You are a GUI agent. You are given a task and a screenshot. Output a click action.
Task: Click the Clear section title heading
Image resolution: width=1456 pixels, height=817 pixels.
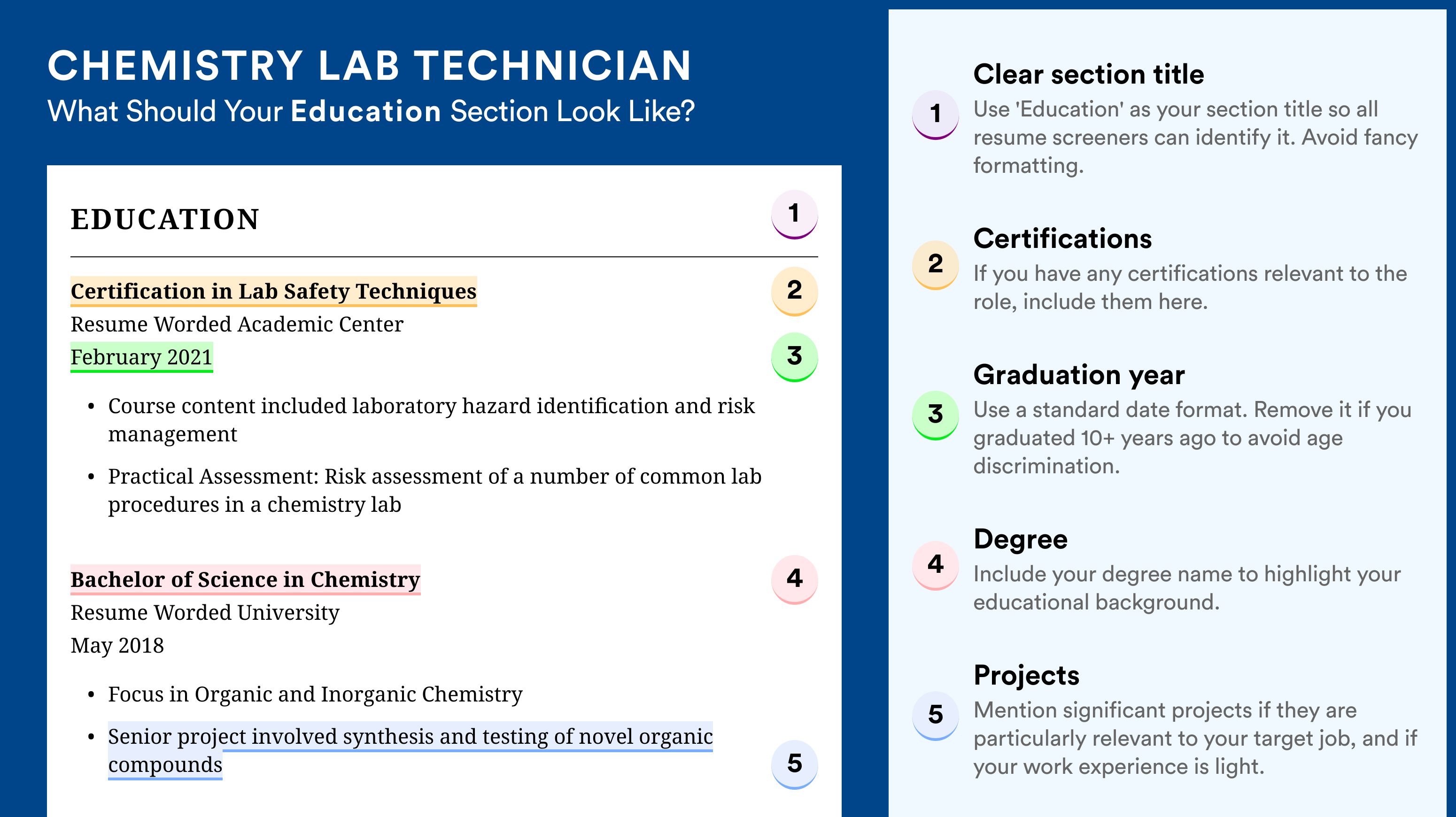1089,74
